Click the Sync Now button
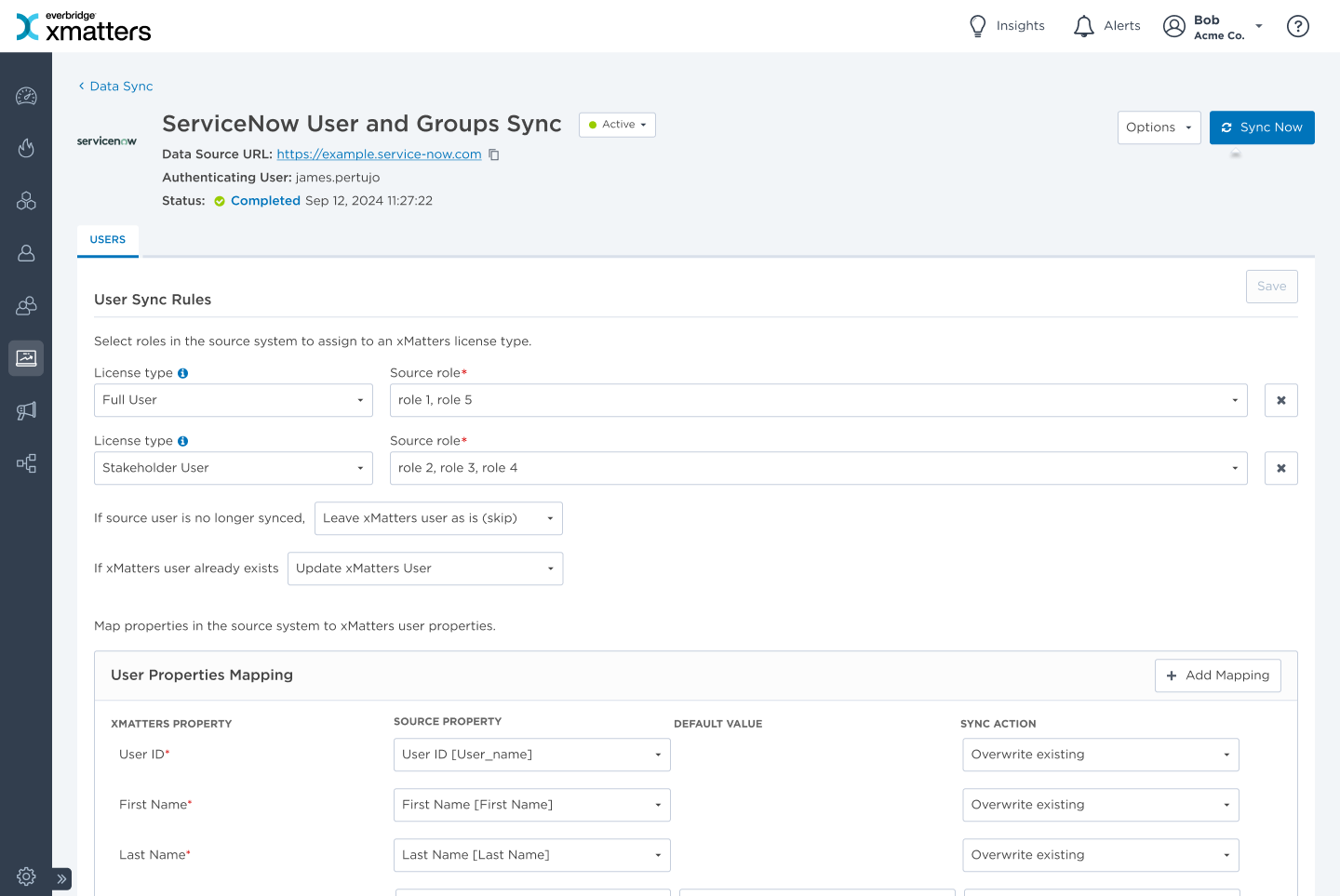Image resolution: width=1340 pixels, height=896 pixels. (1262, 127)
